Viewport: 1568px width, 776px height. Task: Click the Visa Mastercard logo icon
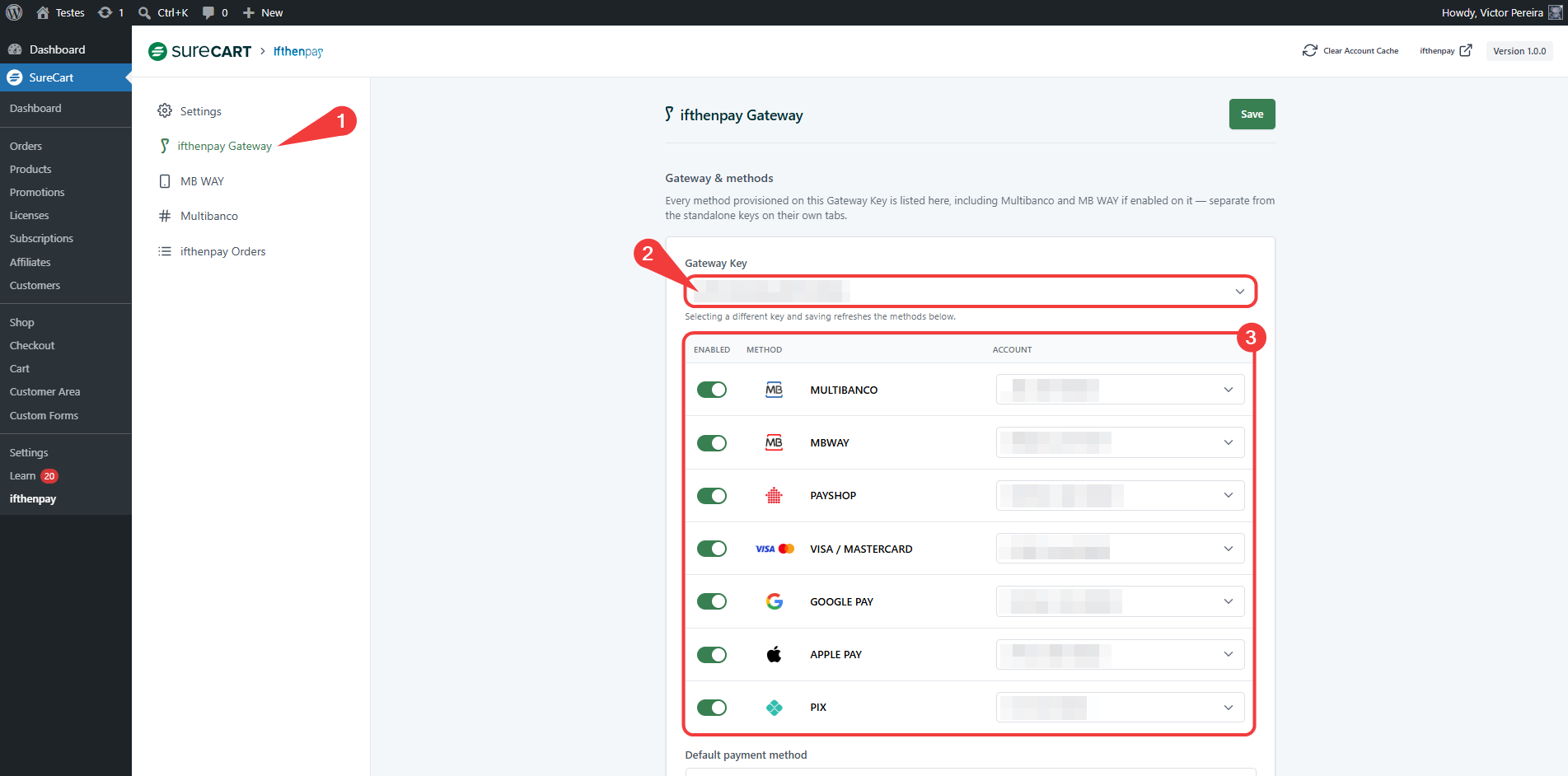coord(775,549)
